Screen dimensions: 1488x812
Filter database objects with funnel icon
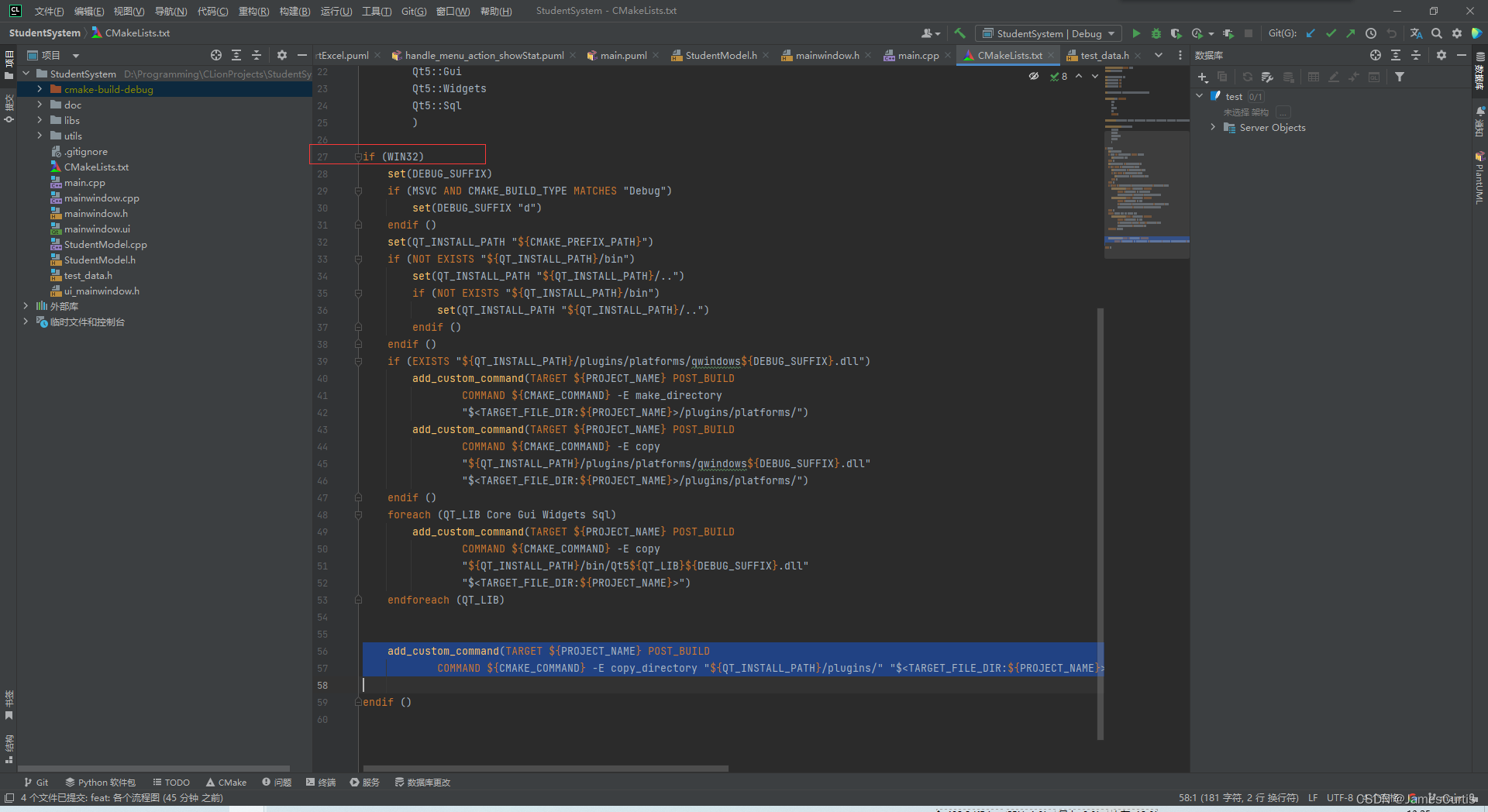[1400, 77]
